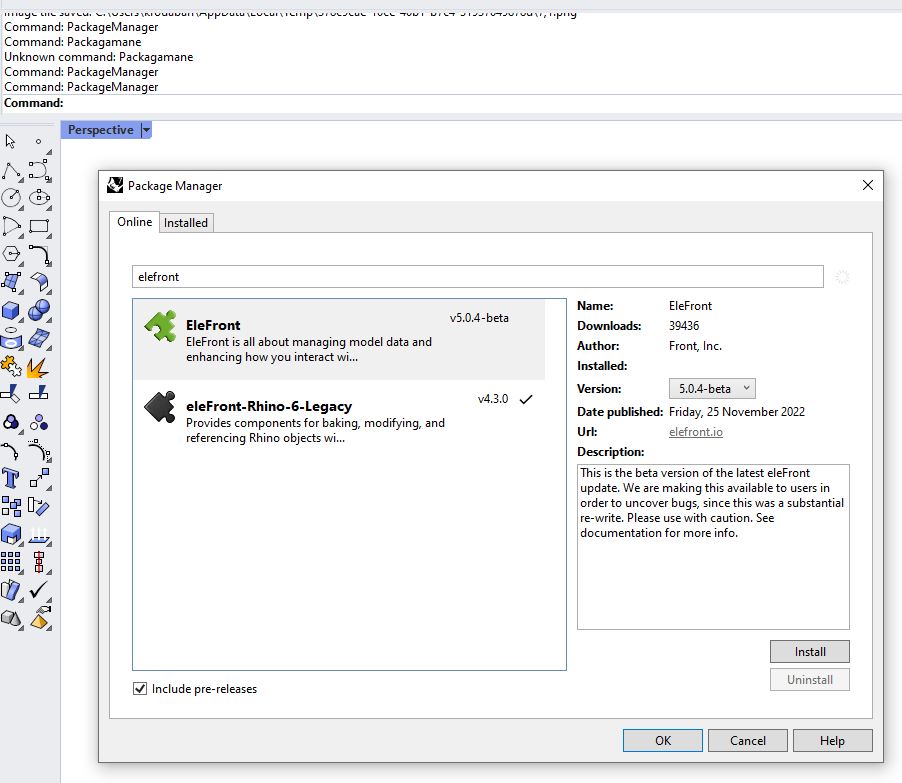Click the green EleFront puzzle icon

point(160,326)
